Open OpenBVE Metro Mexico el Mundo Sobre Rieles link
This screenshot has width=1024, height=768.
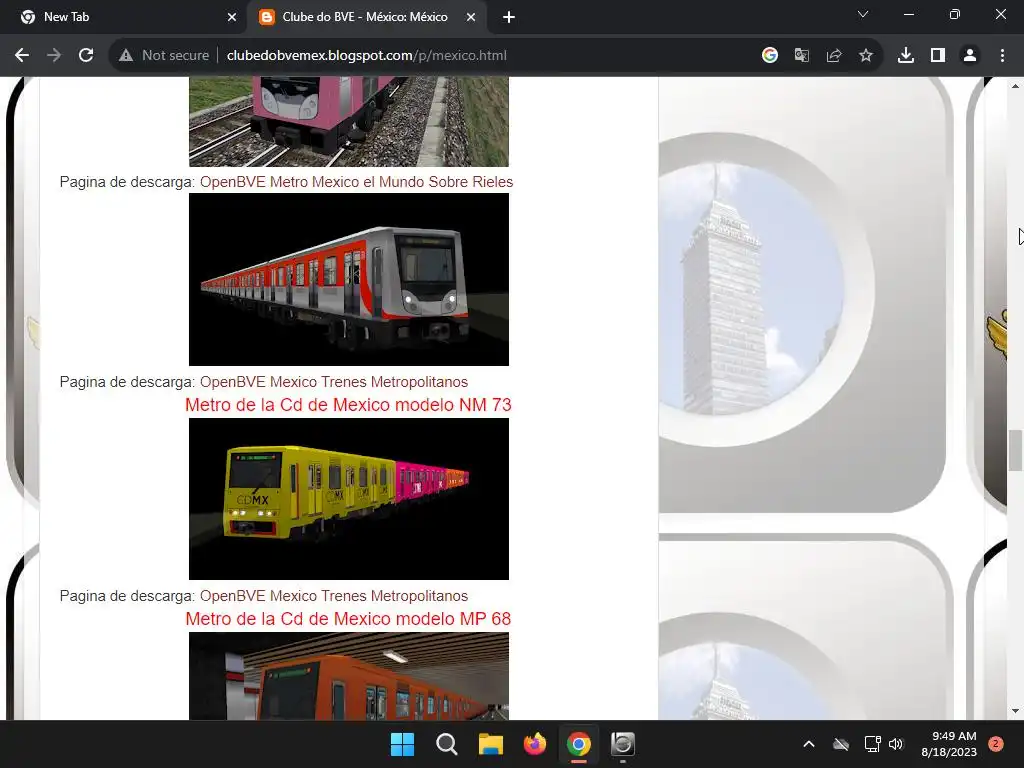(357, 182)
